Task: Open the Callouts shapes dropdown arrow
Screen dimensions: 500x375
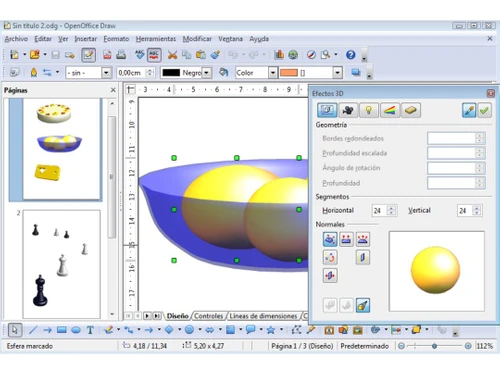Action: [261, 330]
